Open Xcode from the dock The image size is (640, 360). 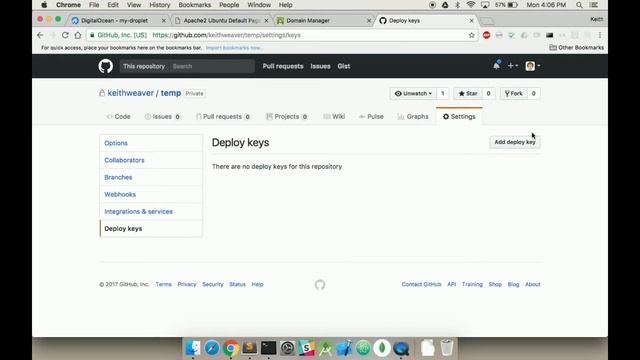click(344, 348)
